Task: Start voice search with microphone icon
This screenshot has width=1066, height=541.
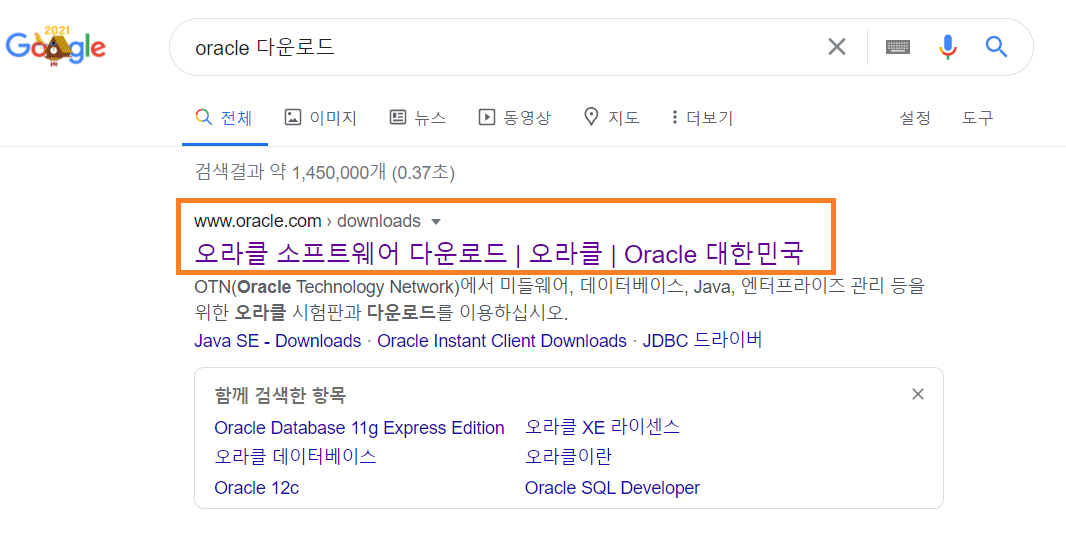Action: pyautogui.click(x=948, y=47)
